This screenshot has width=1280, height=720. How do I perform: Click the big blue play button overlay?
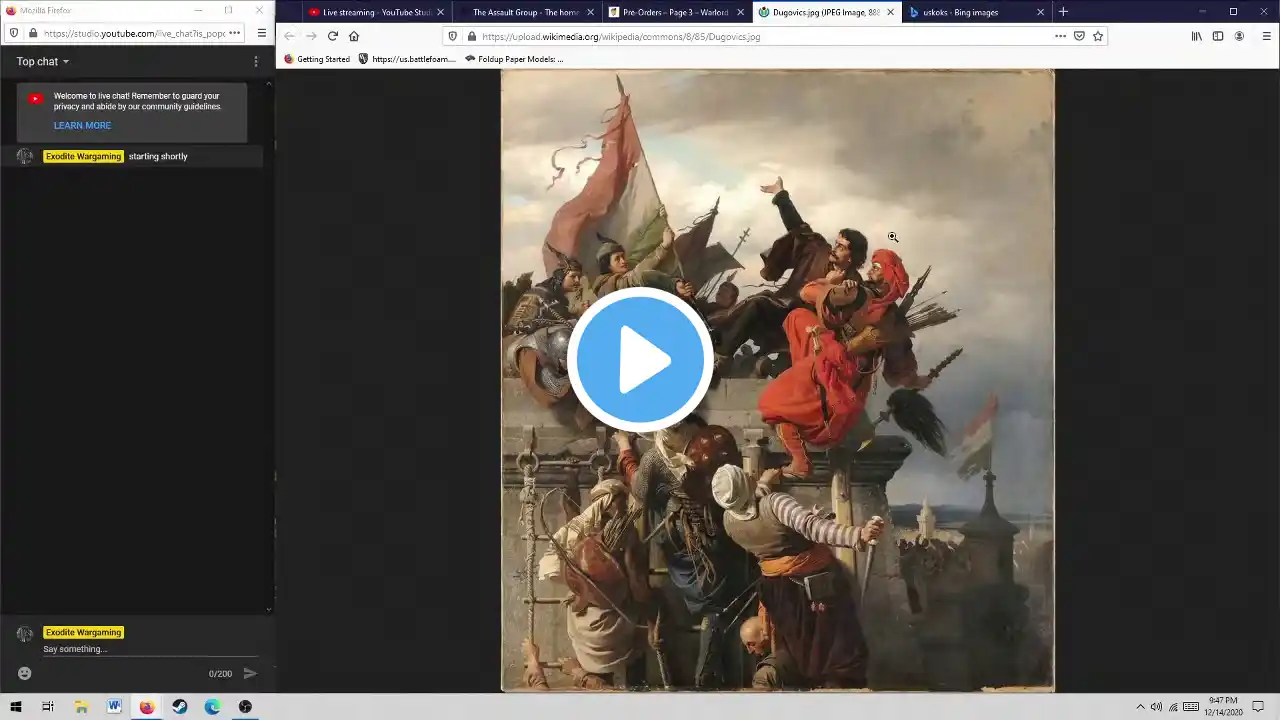640,360
